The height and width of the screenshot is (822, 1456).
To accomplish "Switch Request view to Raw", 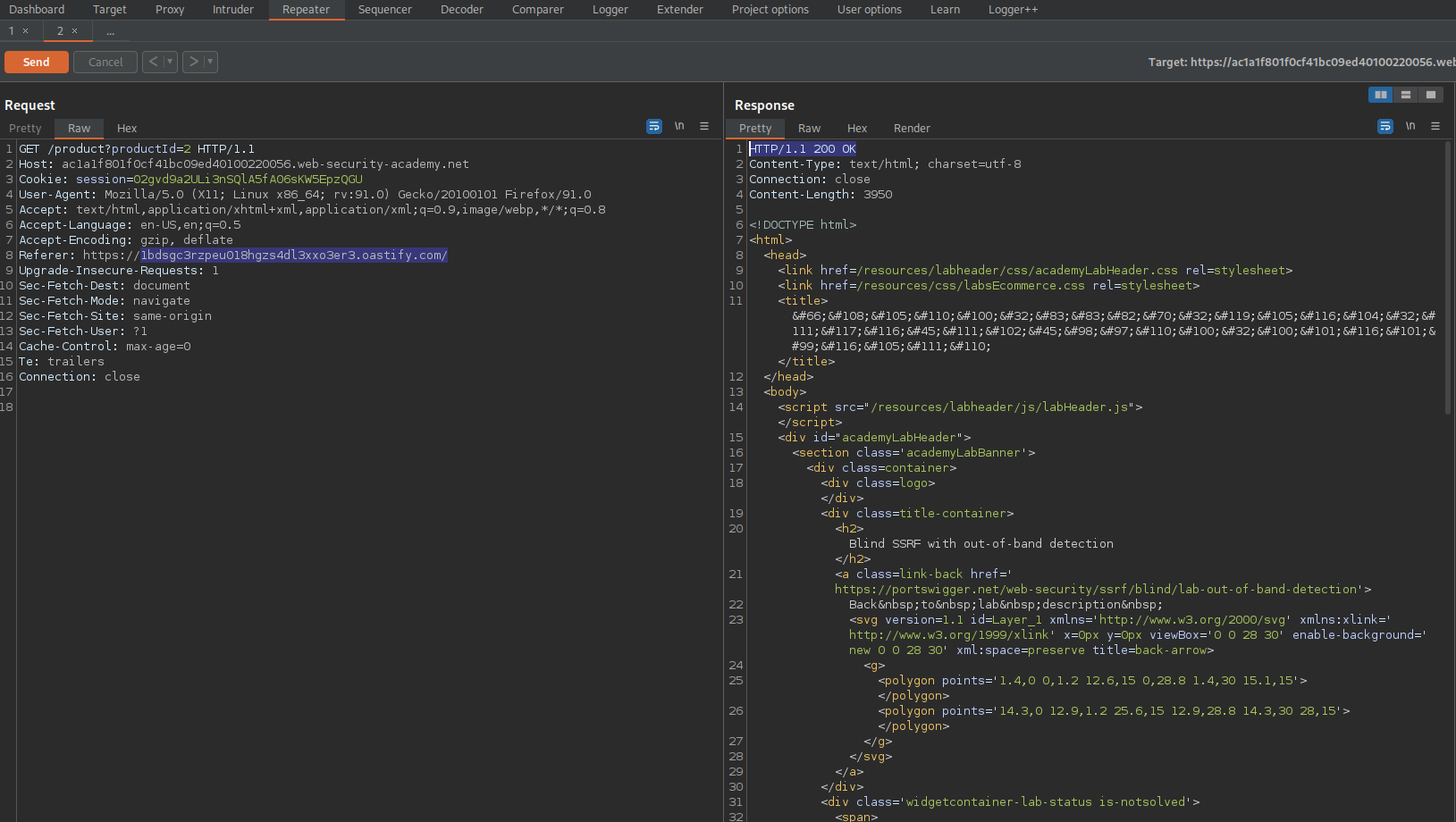I will [x=80, y=129].
